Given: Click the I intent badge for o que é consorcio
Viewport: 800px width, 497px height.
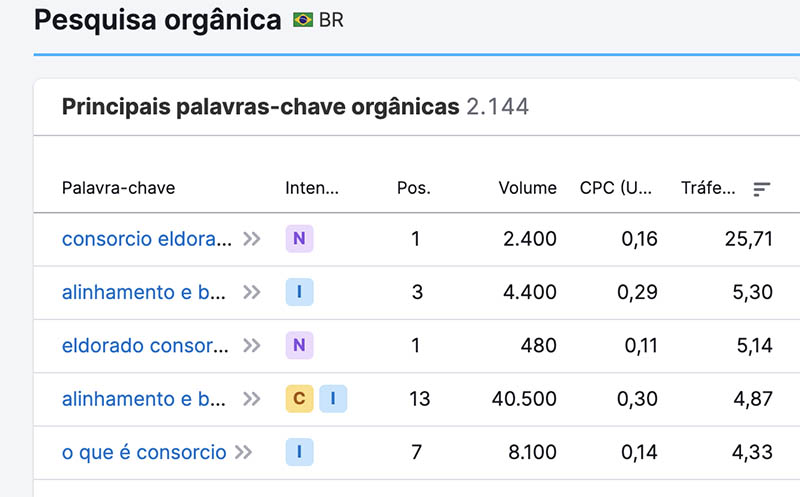Looking at the screenshot, I should coord(299,452).
